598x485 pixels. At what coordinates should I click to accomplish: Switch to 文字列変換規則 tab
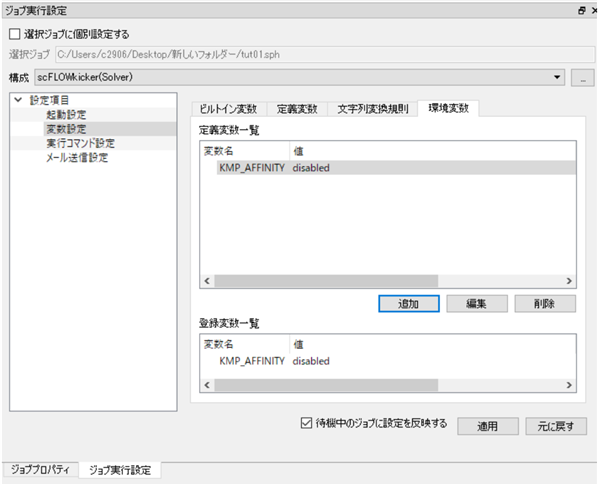pyautogui.click(x=373, y=109)
